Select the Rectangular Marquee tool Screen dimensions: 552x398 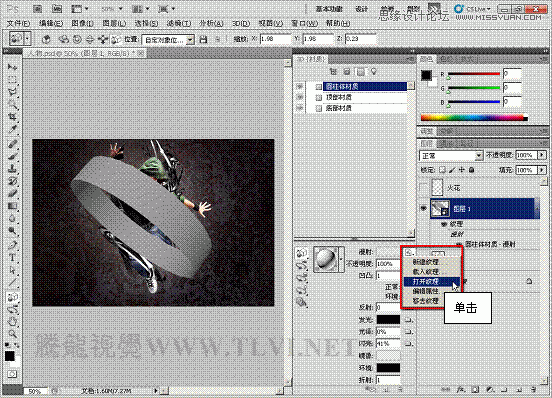click(x=12, y=80)
